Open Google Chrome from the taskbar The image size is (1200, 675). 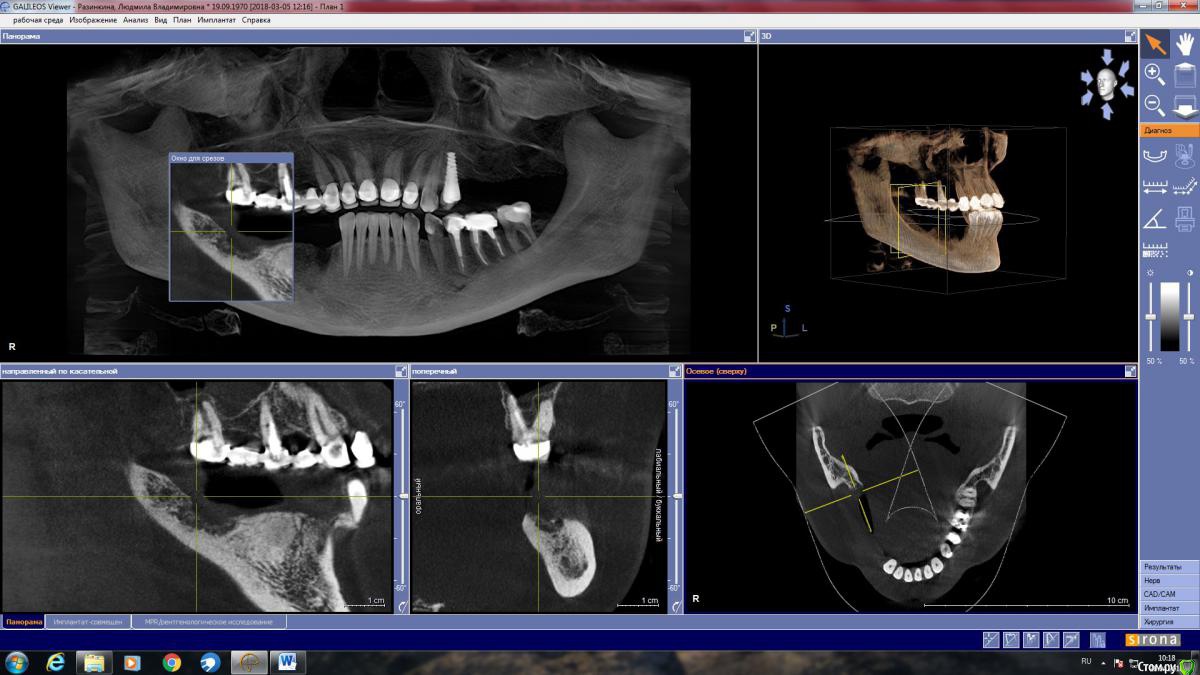pyautogui.click(x=172, y=662)
